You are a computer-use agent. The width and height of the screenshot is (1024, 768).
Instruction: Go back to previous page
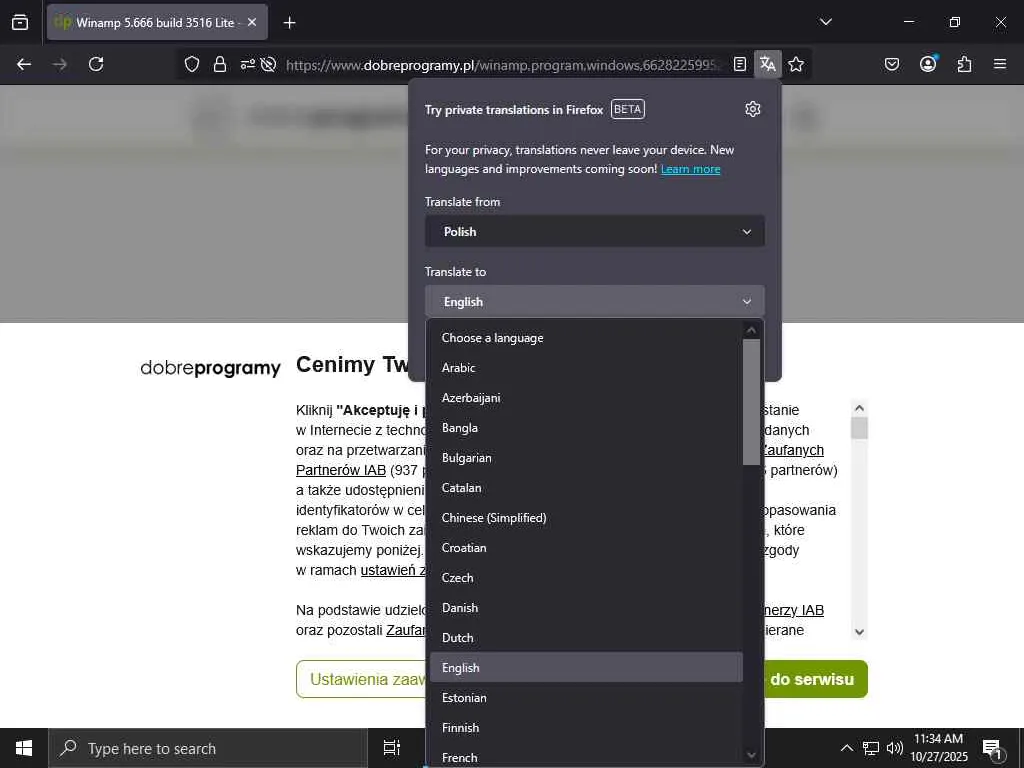click(24, 64)
